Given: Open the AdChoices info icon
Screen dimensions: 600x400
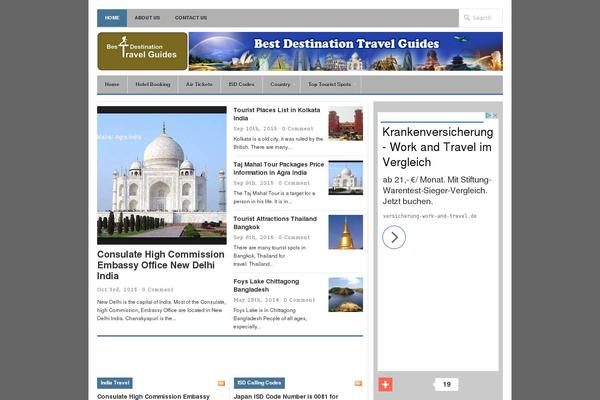Looking at the screenshot, I should [489, 115].
